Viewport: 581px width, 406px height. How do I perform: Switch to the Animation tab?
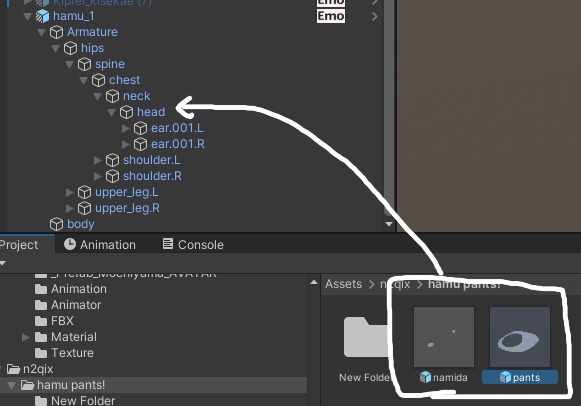[100, 244]
